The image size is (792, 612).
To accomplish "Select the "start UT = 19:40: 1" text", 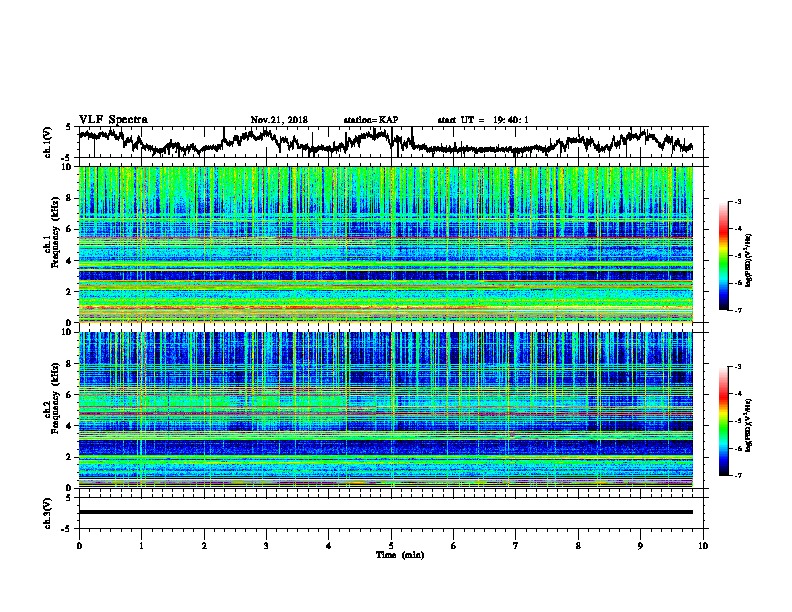I will coord(483,120).
